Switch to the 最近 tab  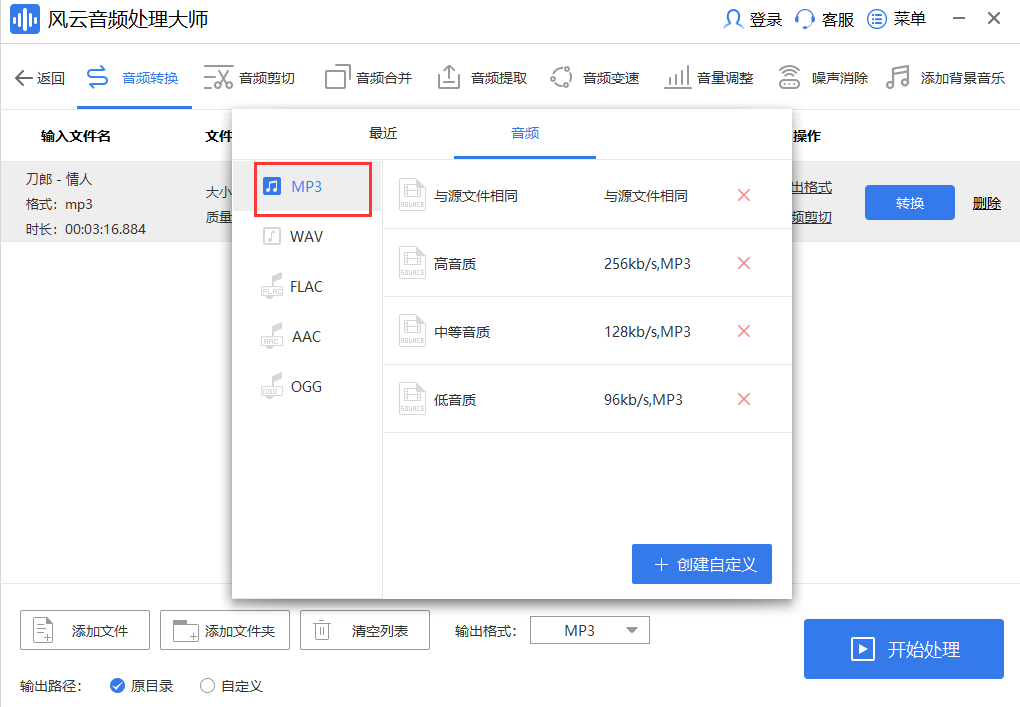point(383,133)
